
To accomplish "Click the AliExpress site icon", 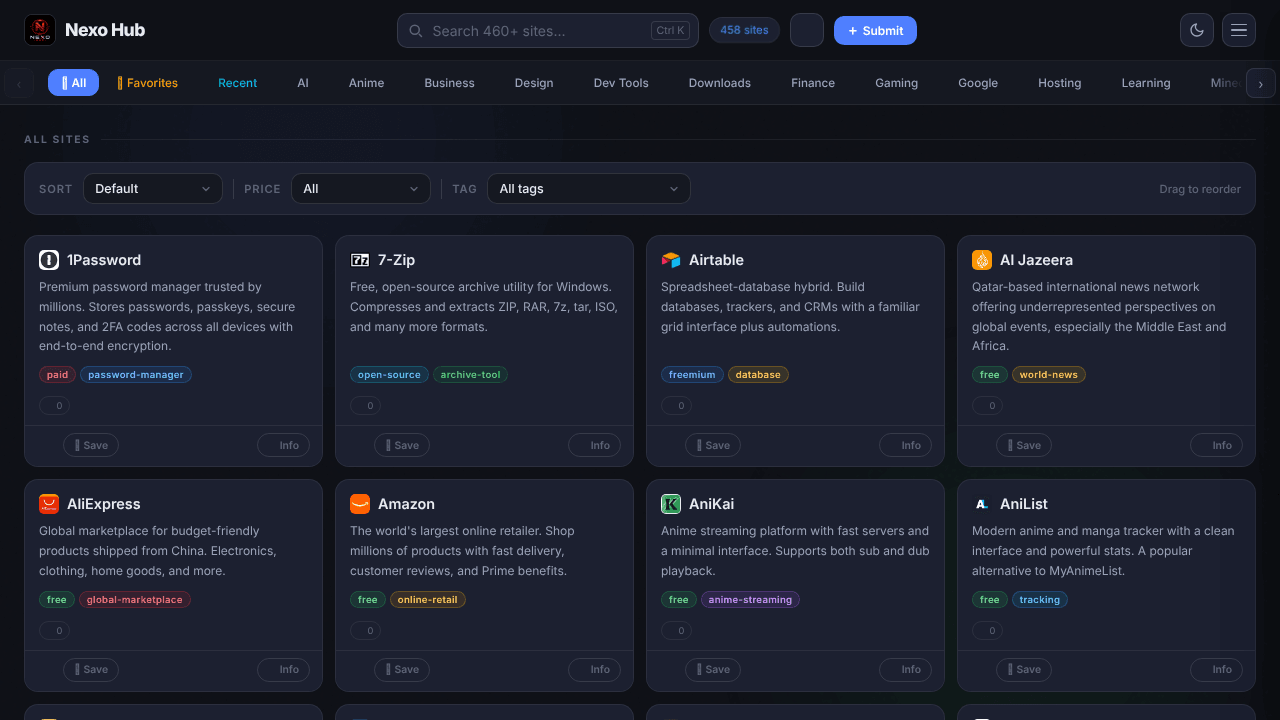I will 49,504.
